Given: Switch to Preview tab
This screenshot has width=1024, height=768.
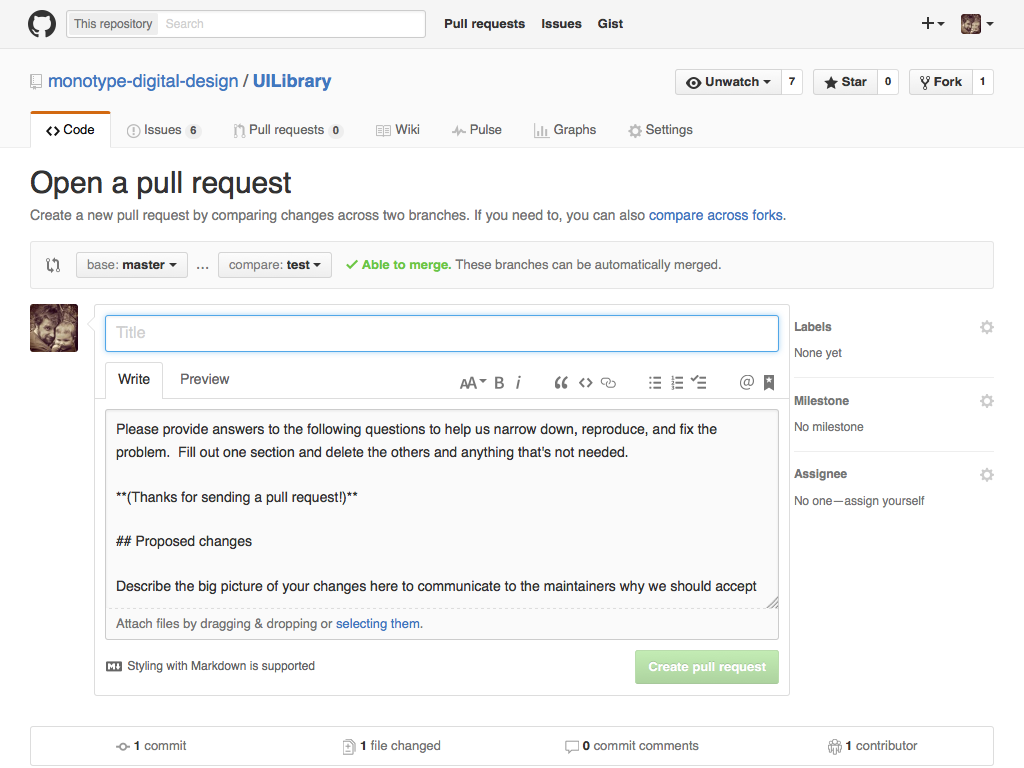Looking at the screenshot, I should (x=204, y=379).
